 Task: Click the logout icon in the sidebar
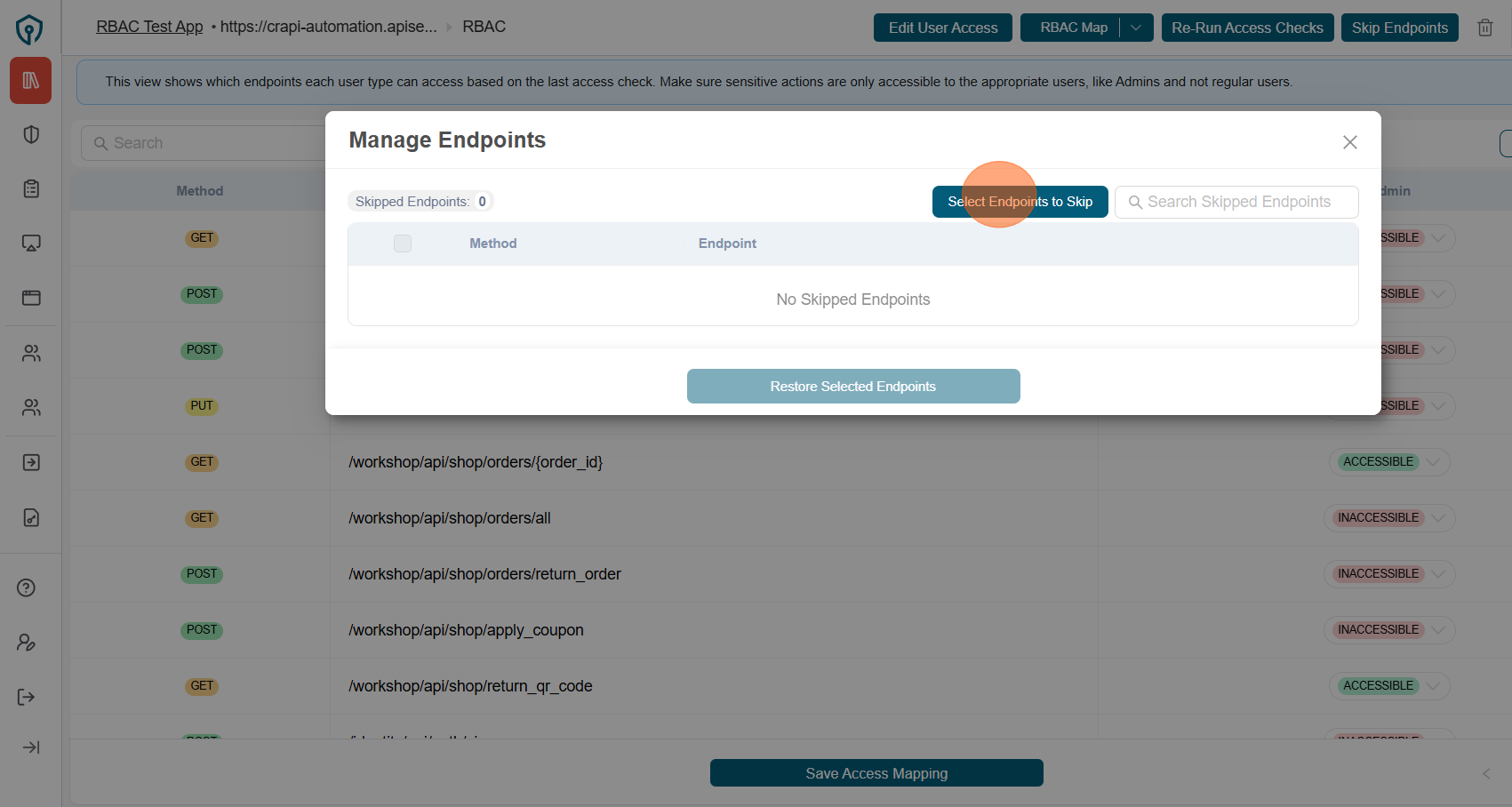27,697
